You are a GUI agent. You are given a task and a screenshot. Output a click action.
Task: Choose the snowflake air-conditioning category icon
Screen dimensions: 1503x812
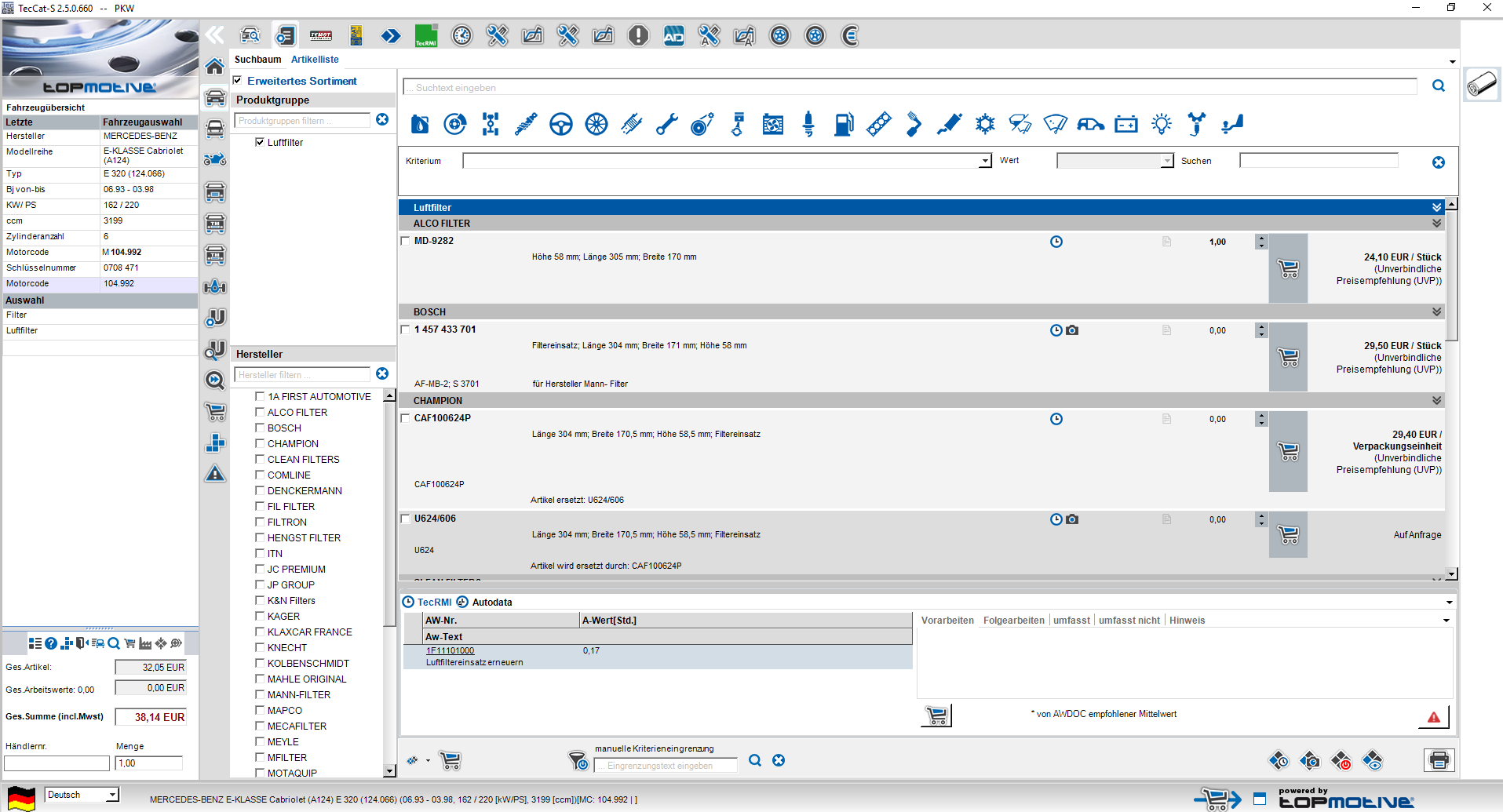[985, 124]
